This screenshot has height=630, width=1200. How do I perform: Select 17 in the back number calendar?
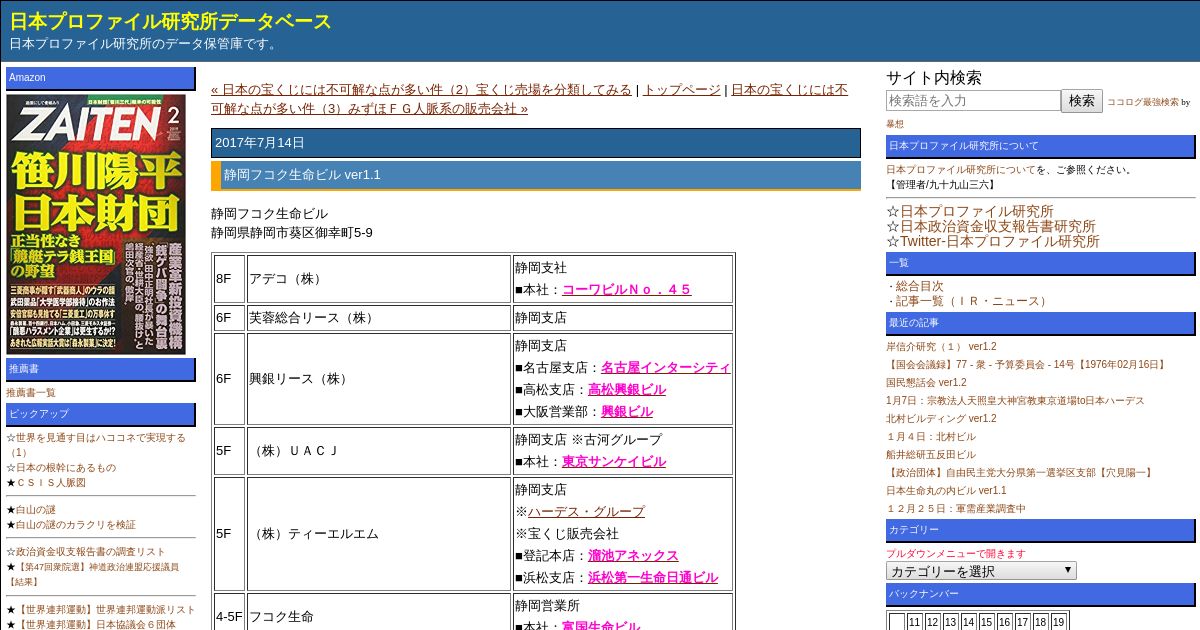pos(1023,622)
